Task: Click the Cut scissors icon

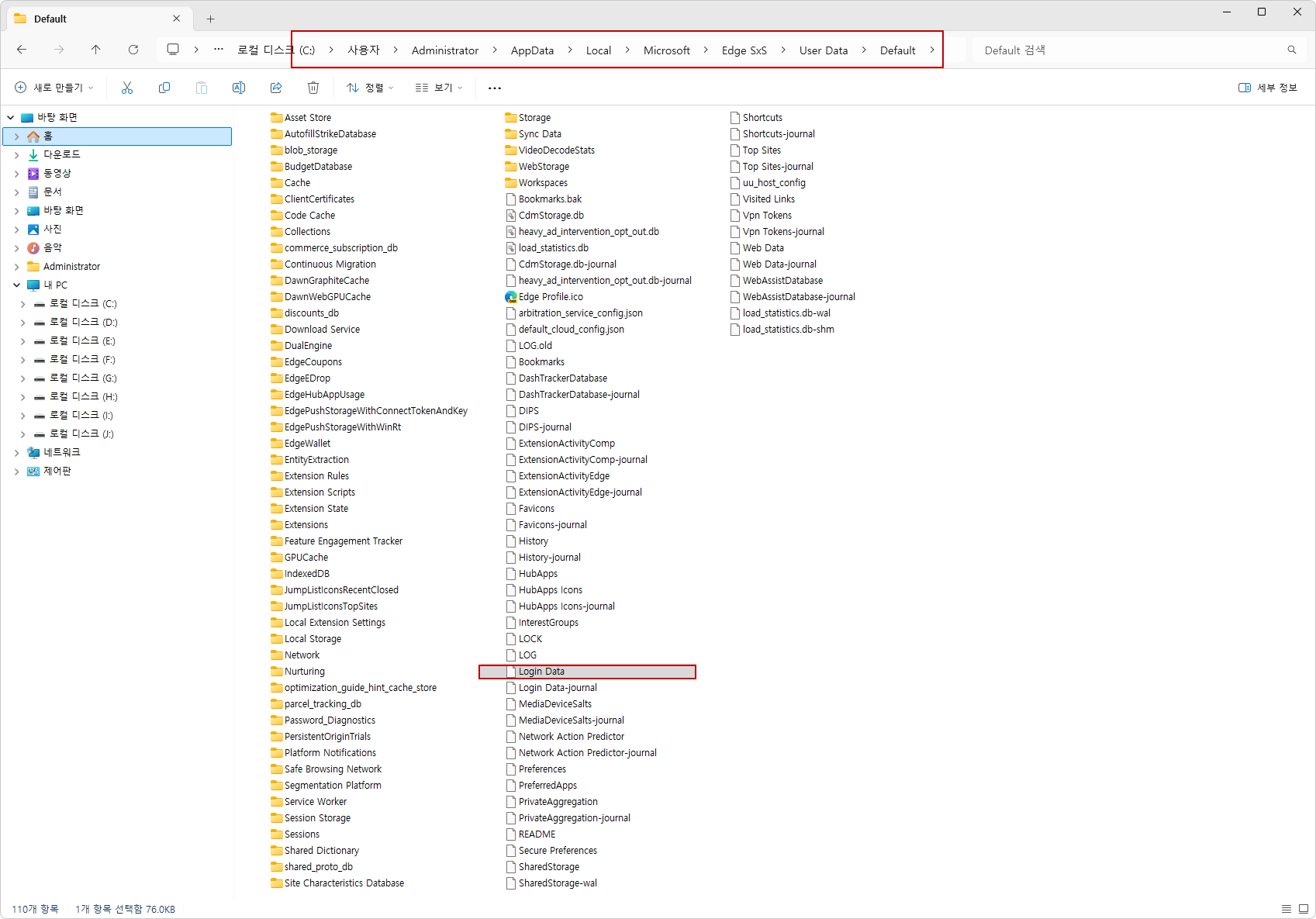Action: [127, 88]
